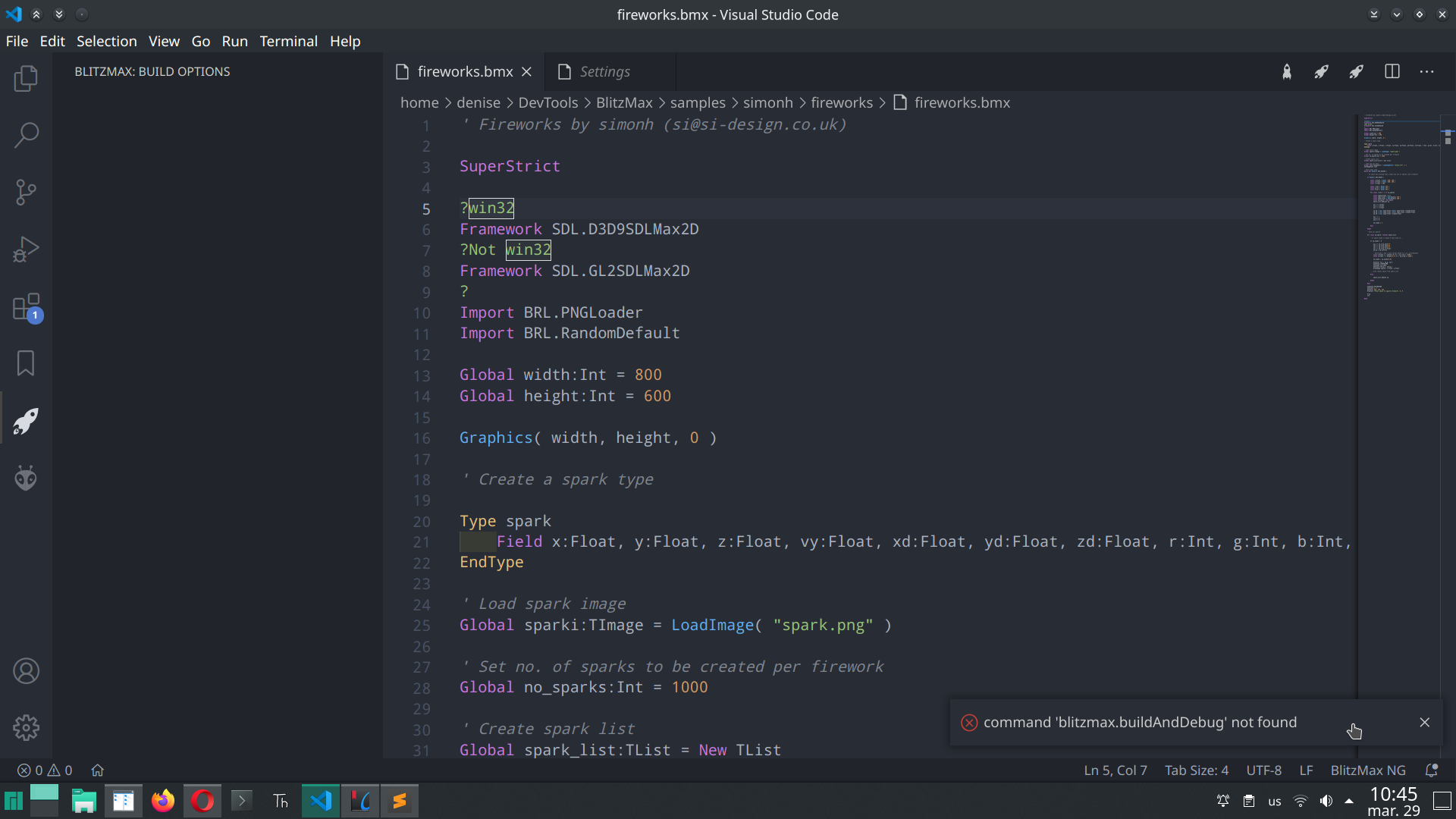
Task: Open the Terminal menu
Action: [x=288, y=41]
